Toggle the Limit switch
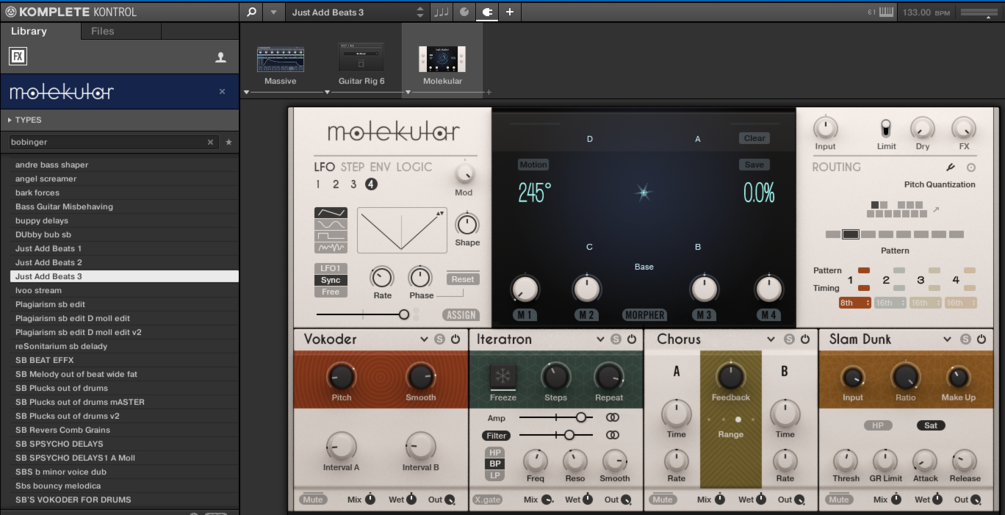The image size is (1005, 515). pyautogui.click(x=886, y=129)
